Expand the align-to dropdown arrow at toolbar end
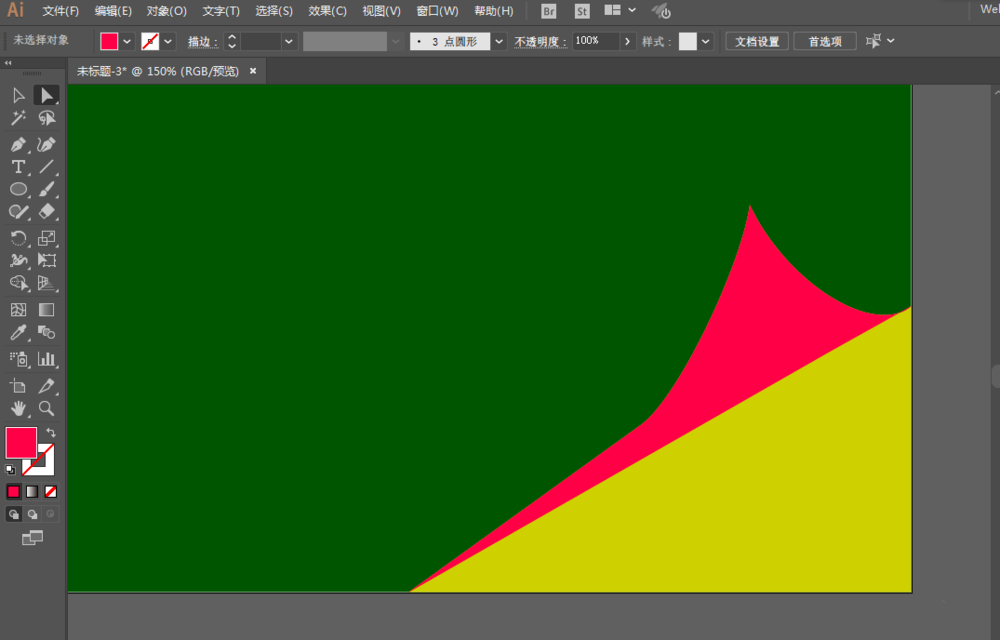Viewport: 1000px width, 640px height. pos(891,41)
